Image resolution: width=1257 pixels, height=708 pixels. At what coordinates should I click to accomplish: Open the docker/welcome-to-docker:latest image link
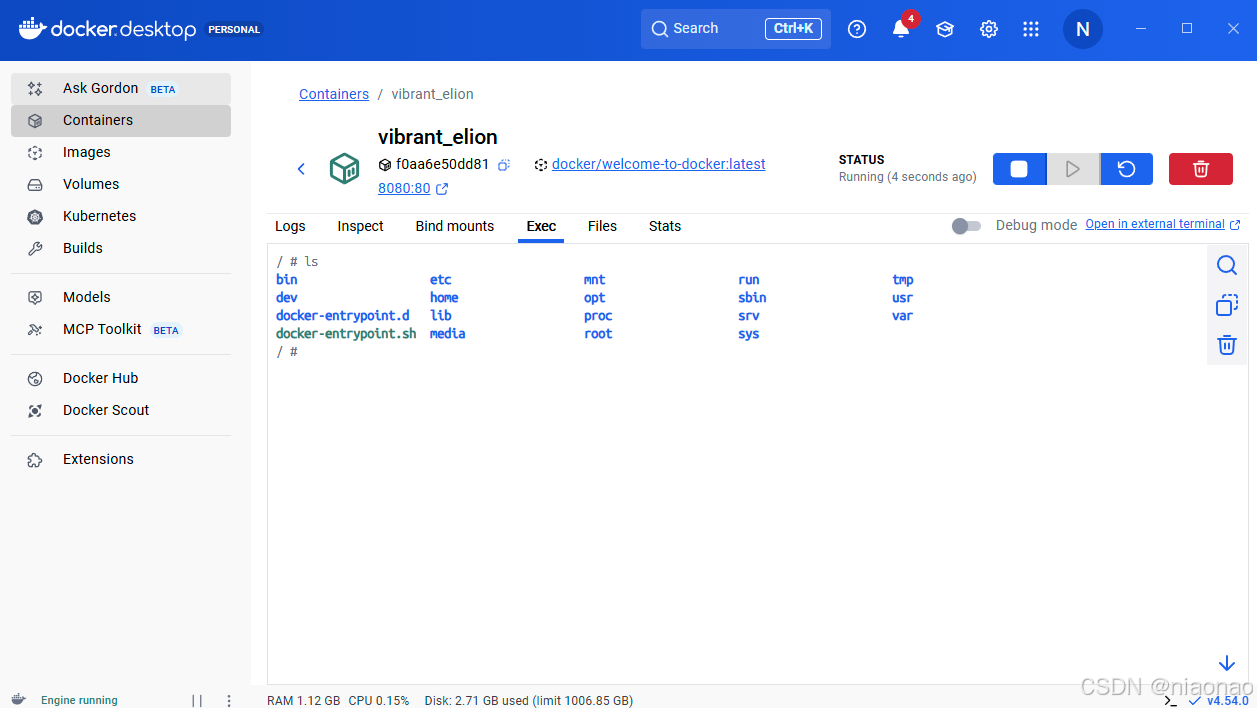659,164
